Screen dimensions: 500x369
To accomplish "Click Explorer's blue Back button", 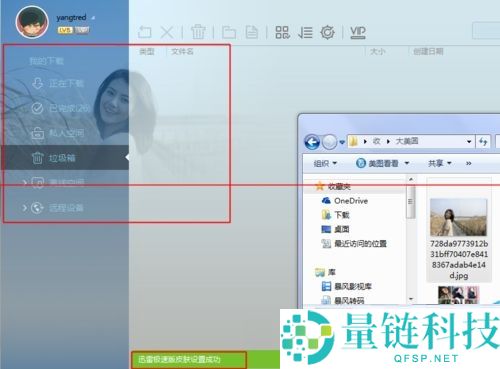I will point(312,142).
